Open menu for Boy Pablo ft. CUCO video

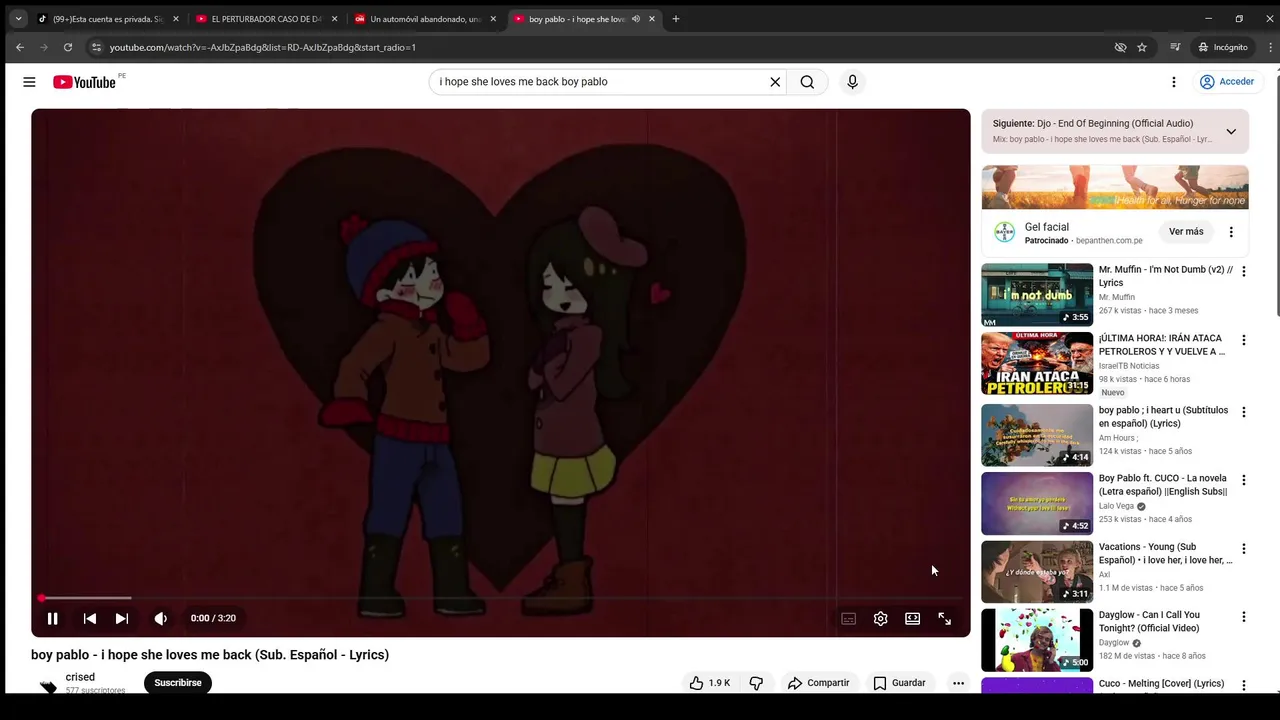(1244, 480)
